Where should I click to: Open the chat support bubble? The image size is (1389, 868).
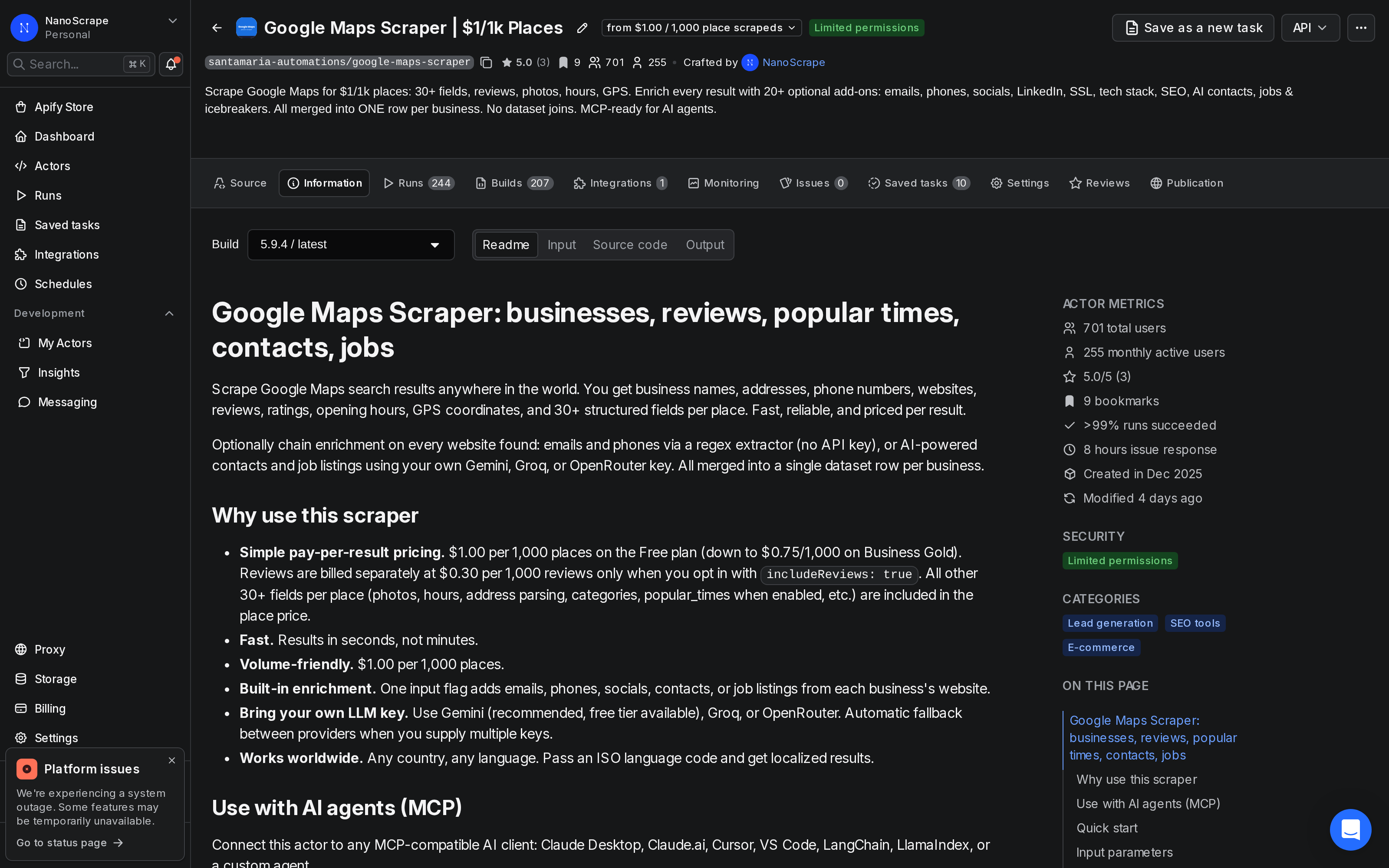point(1350,829)
